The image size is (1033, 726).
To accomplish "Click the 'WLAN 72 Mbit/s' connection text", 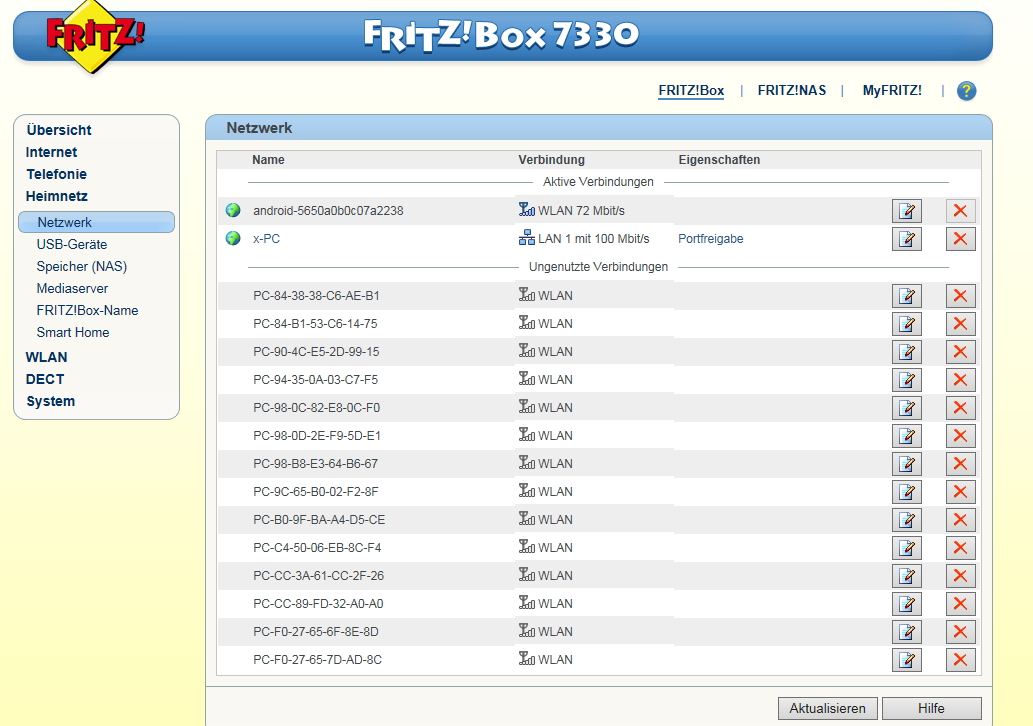I will [581, 211].
